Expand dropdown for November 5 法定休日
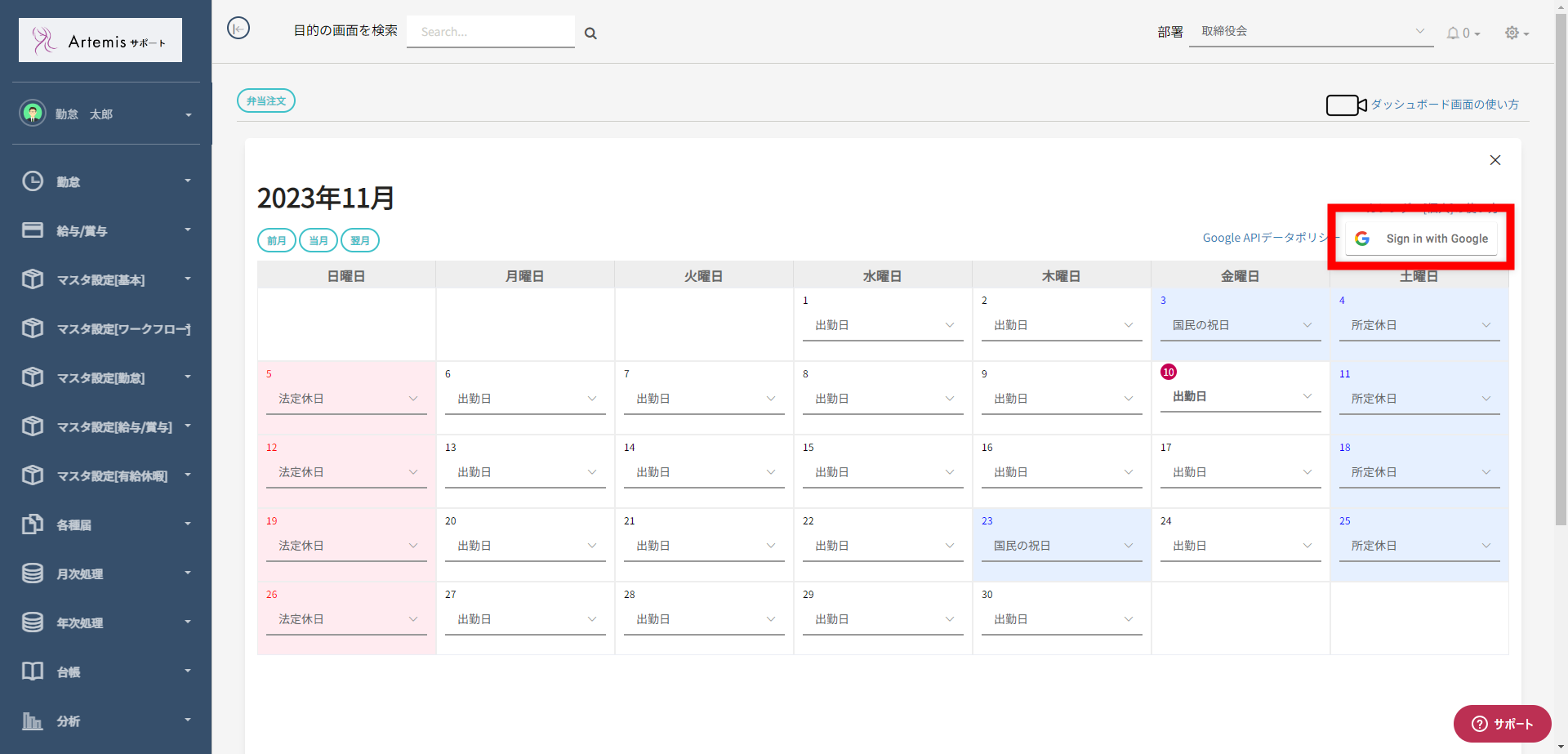The height and width of the screenshot is (754, 1568). (x=346, y=399)
